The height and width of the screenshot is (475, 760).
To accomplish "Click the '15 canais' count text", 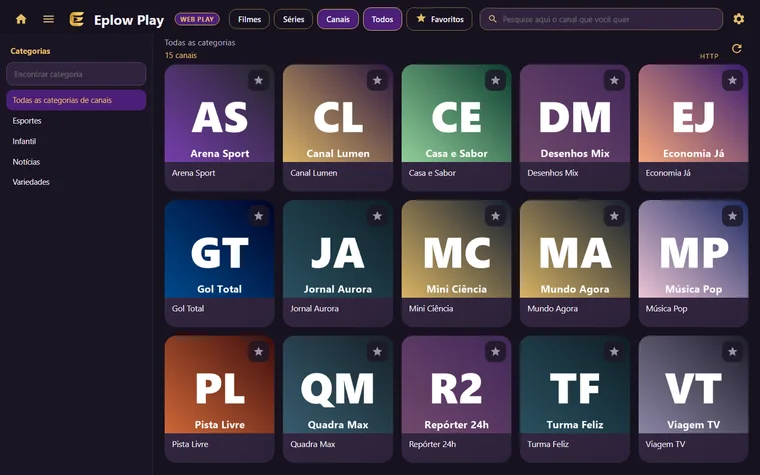I will click(x=181, y=55).
